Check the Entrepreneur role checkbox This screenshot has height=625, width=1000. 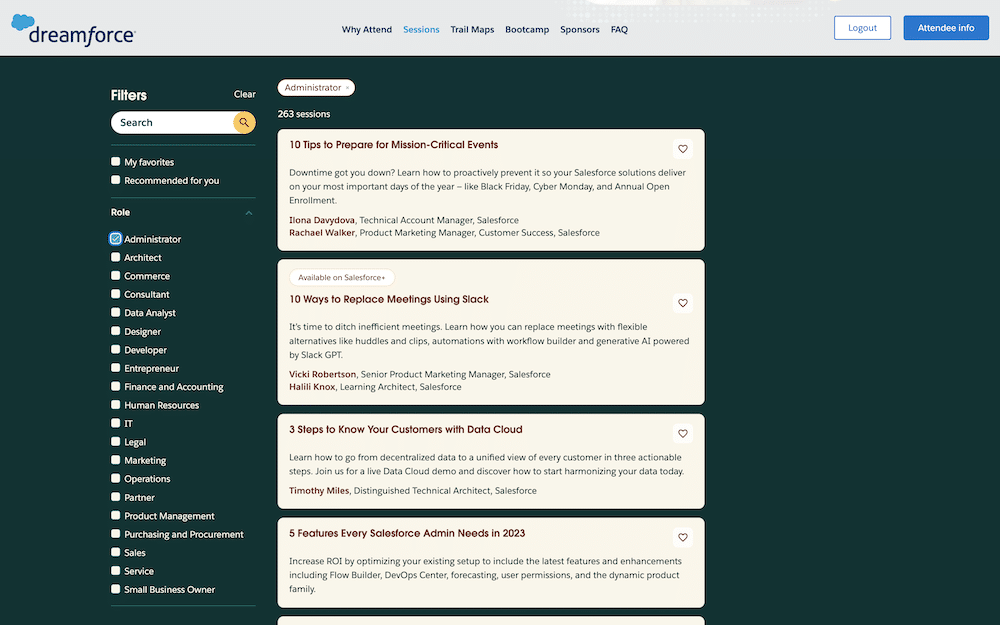[x=115, y=368]
